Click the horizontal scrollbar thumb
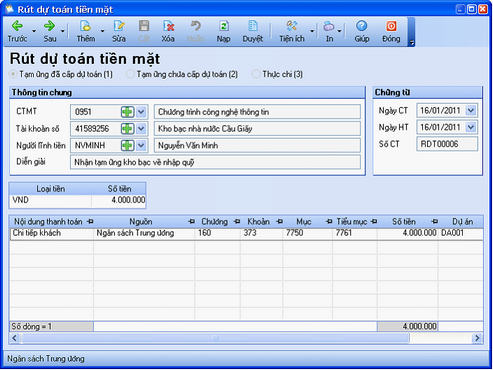This screenshot has width=493, height=370. pyautogui.click(x=215, y=338)
